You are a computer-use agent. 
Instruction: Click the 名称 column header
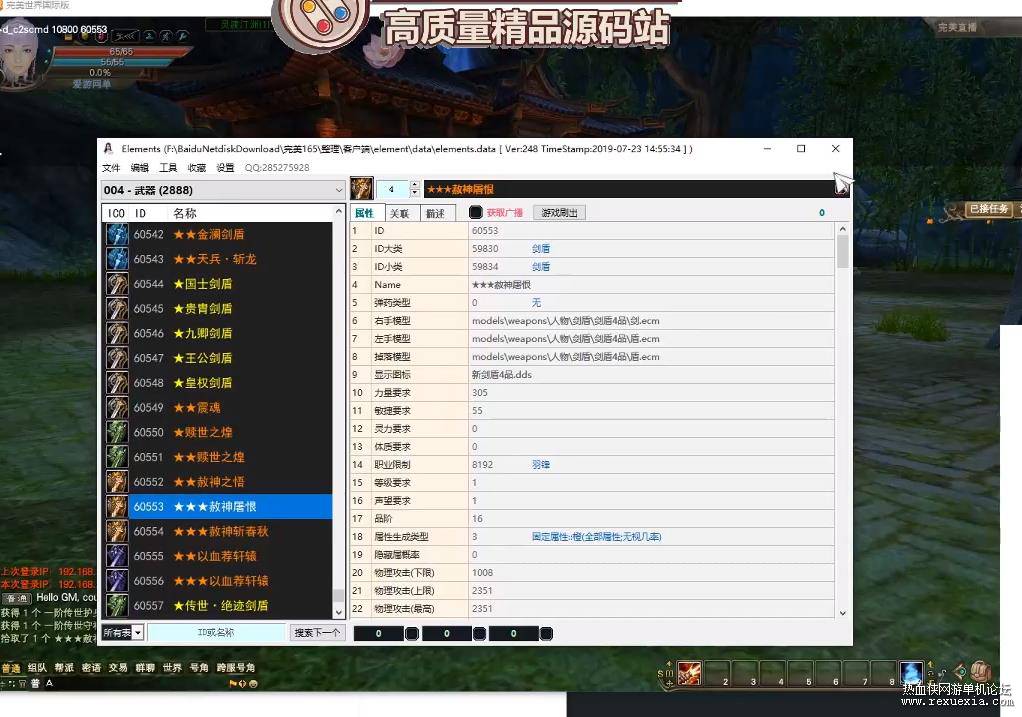click(185, 213)
